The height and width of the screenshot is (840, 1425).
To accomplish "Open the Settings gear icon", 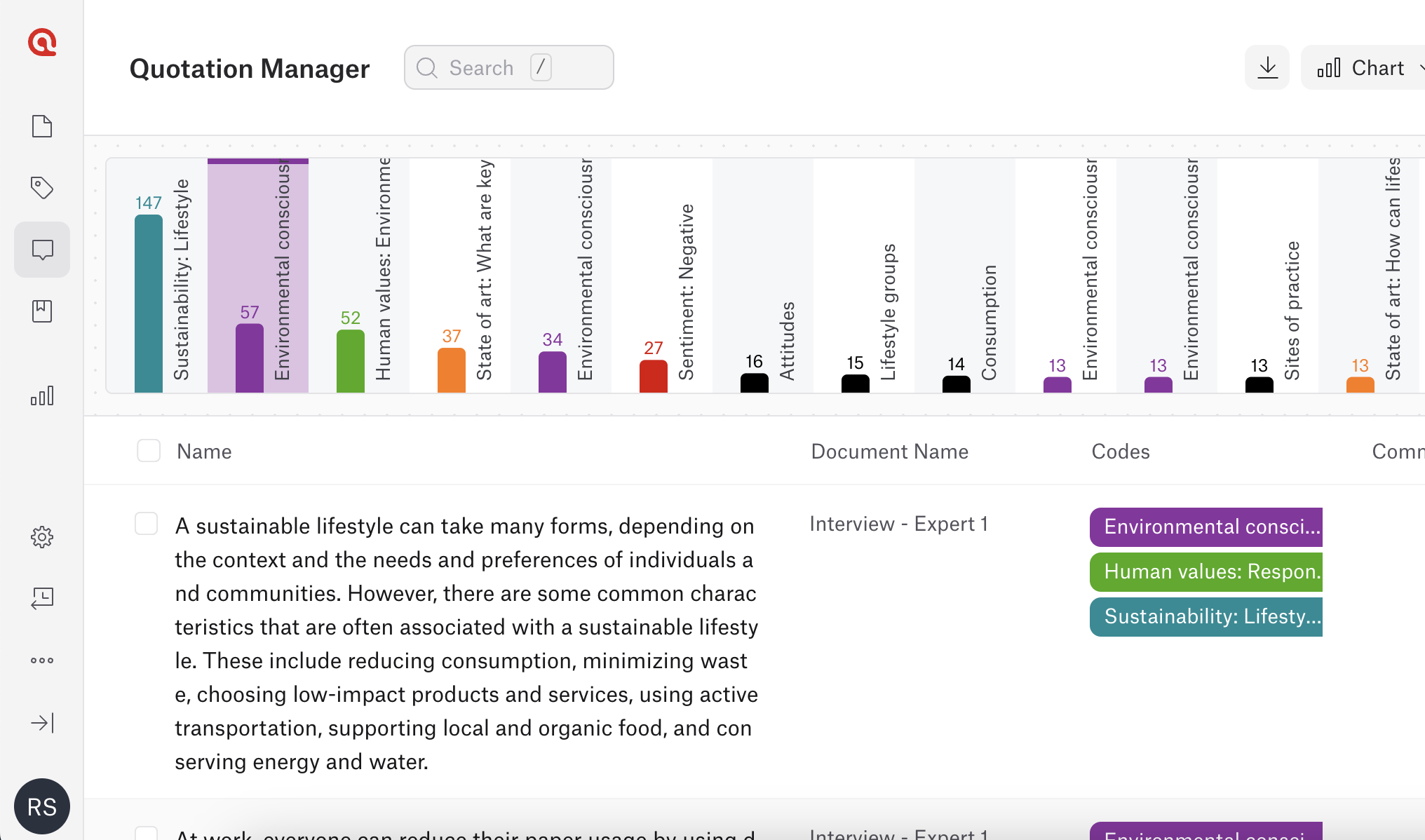I will (x=42, y=537).
